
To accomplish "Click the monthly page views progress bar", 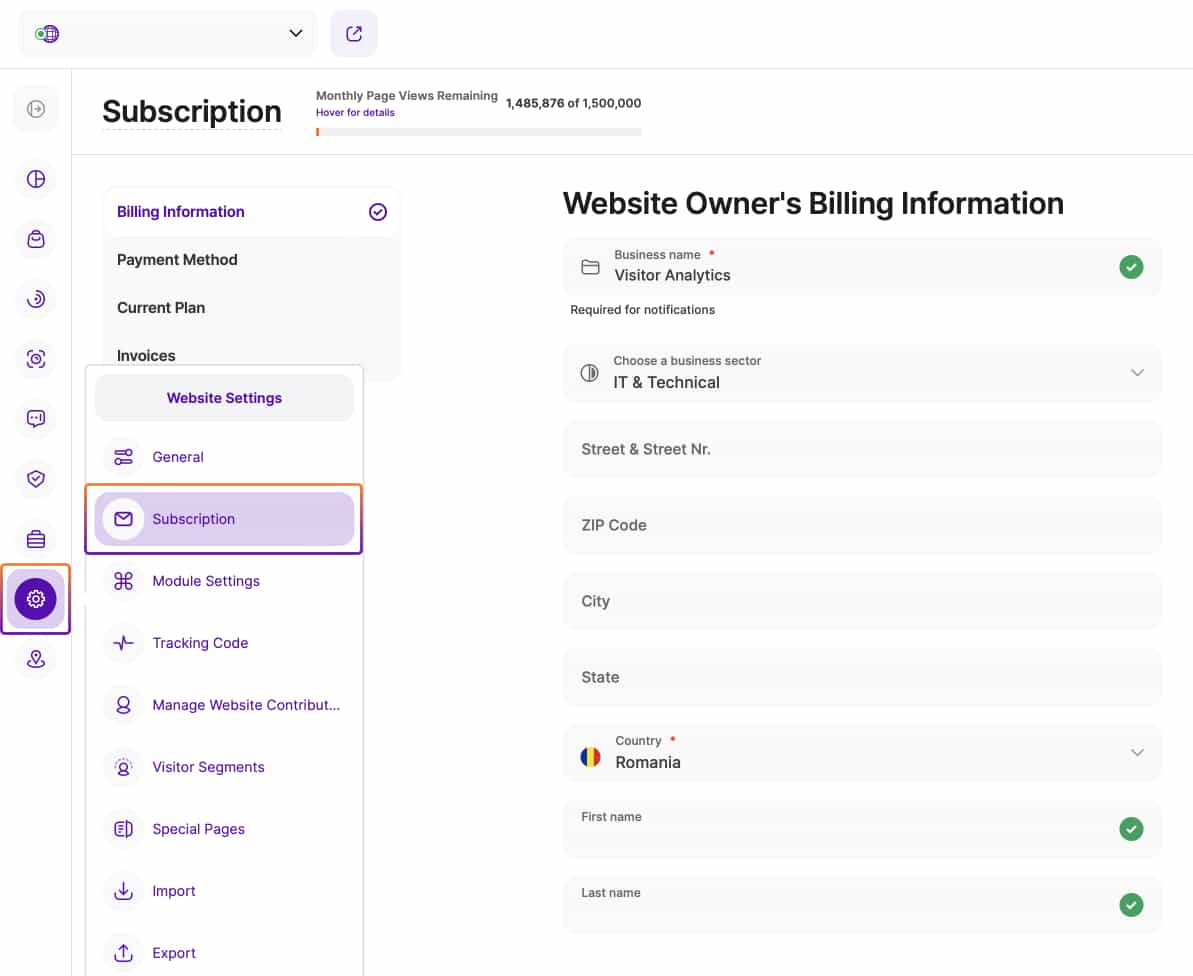I will (x=478, y=132).
